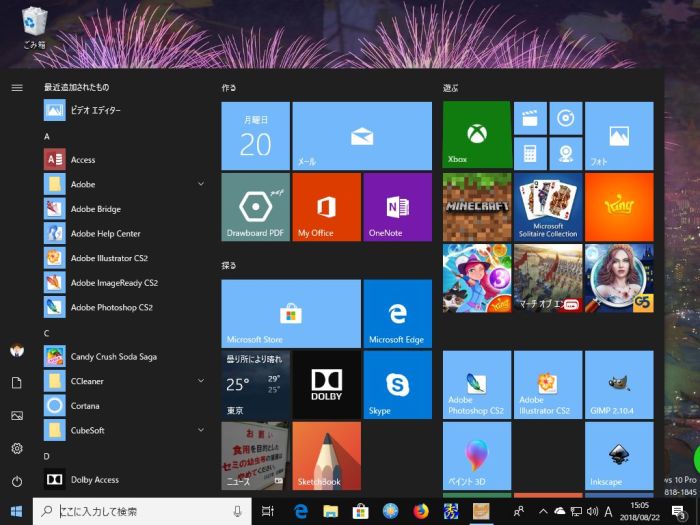Screen dimensions: 700x525
Task: Open the Microsoft Edge tile
Action: [397, 313]
